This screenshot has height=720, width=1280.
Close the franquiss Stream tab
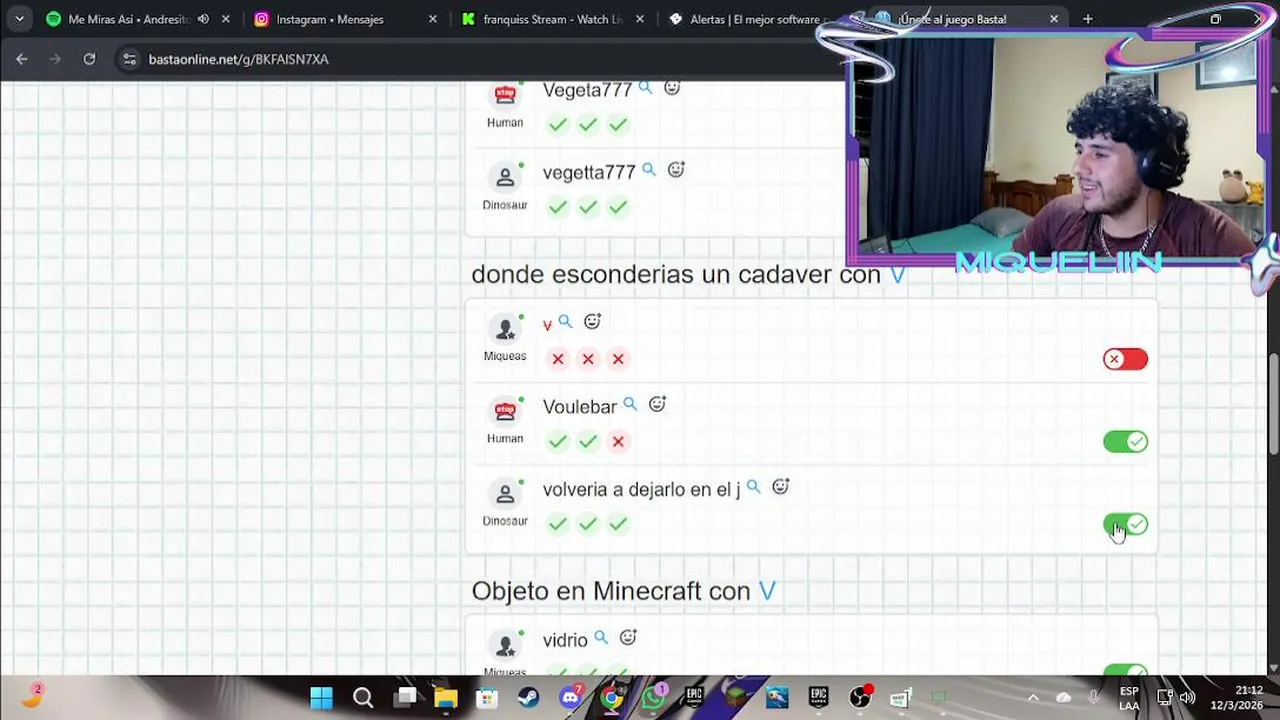pos(640,19)
